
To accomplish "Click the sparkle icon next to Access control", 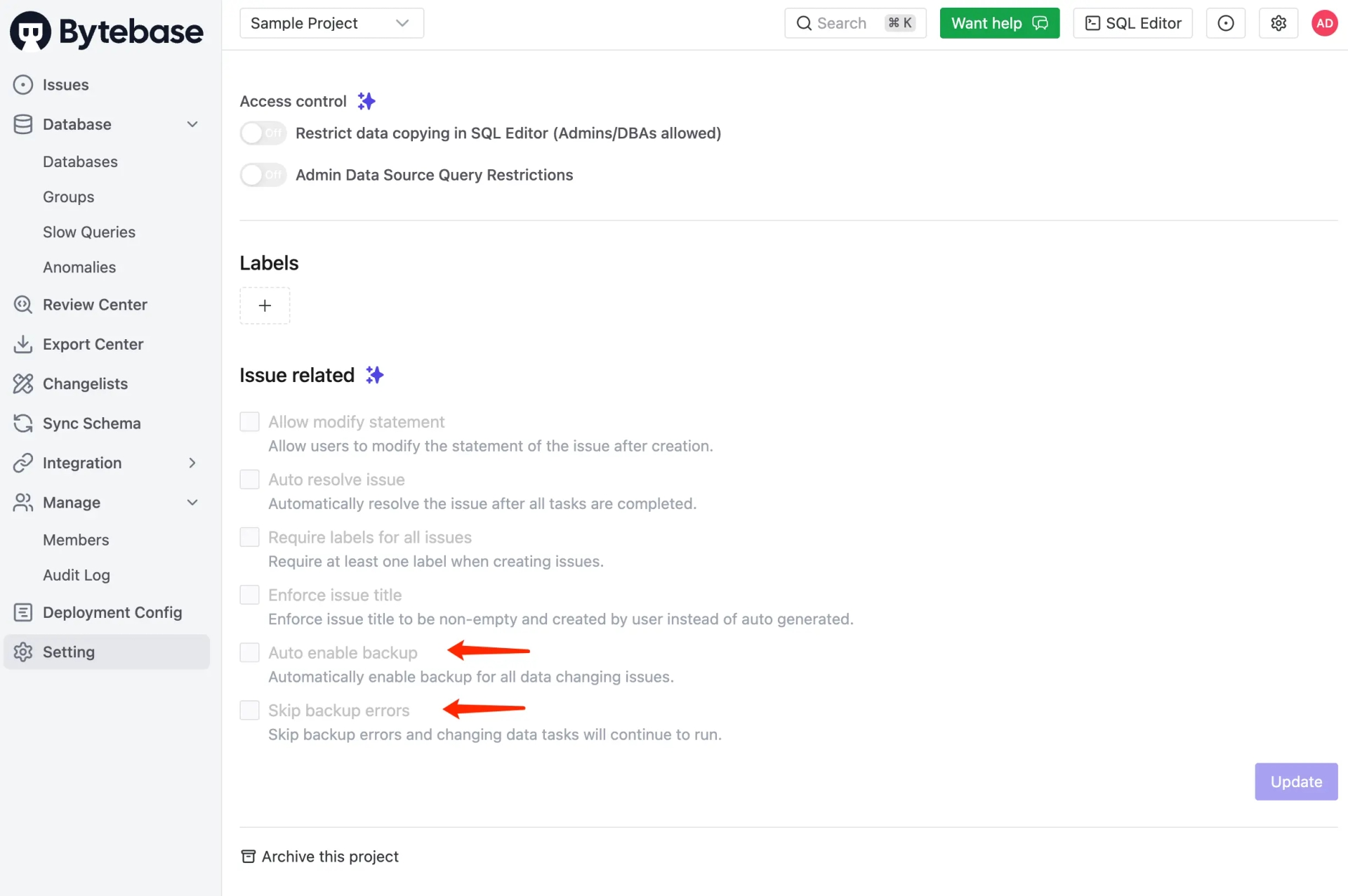I will pyautogui.click(x=366, y=101).
